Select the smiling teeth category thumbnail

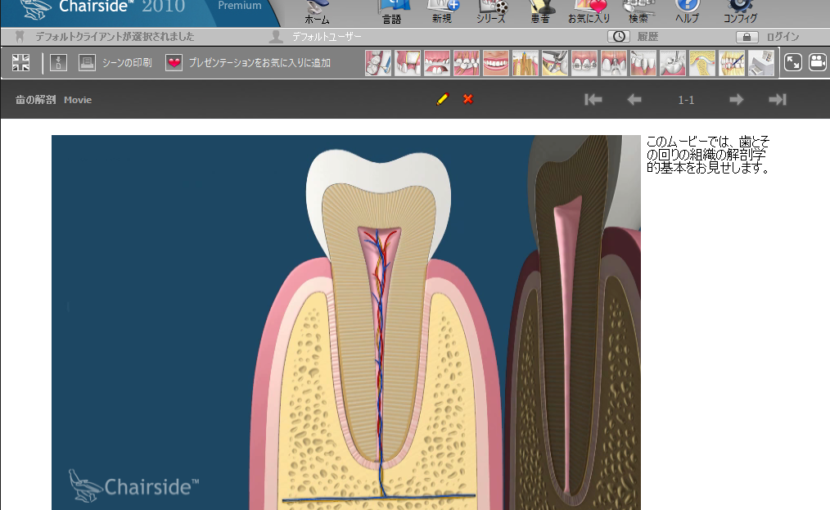click(496, 63)
